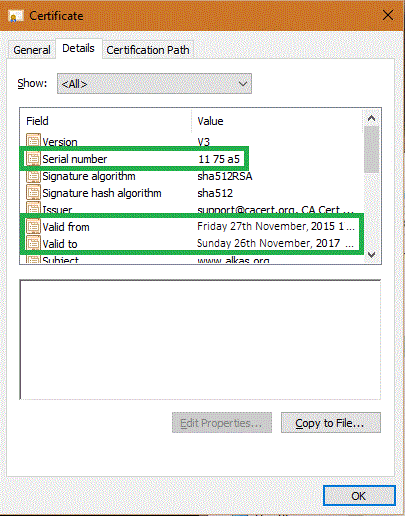Image resolution: width=405 pixels, height=516 pixels.
Task: Select the Valid to field icon
Action: [x=33, y=244]
